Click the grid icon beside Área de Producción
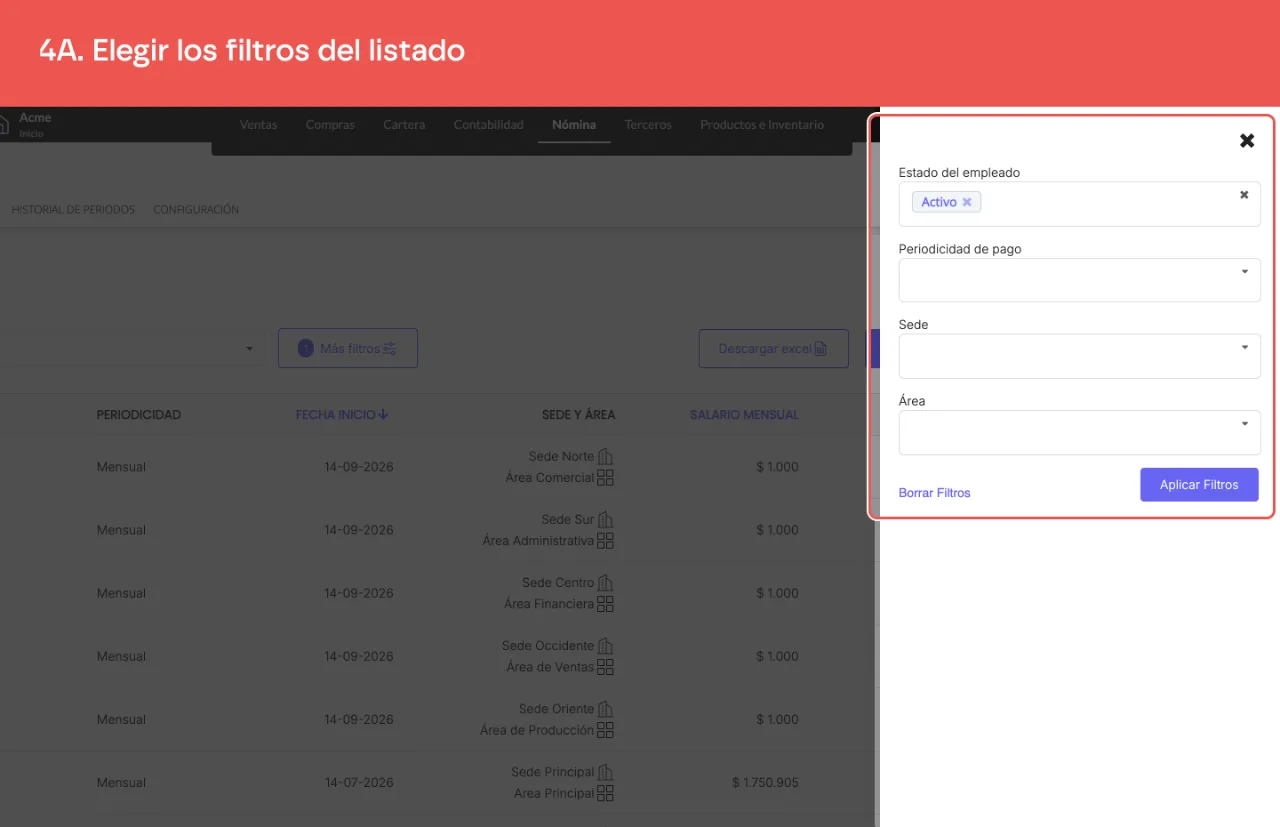Image resolution: width=1280 pixels, height=827 pixels. tap(605, 730)
